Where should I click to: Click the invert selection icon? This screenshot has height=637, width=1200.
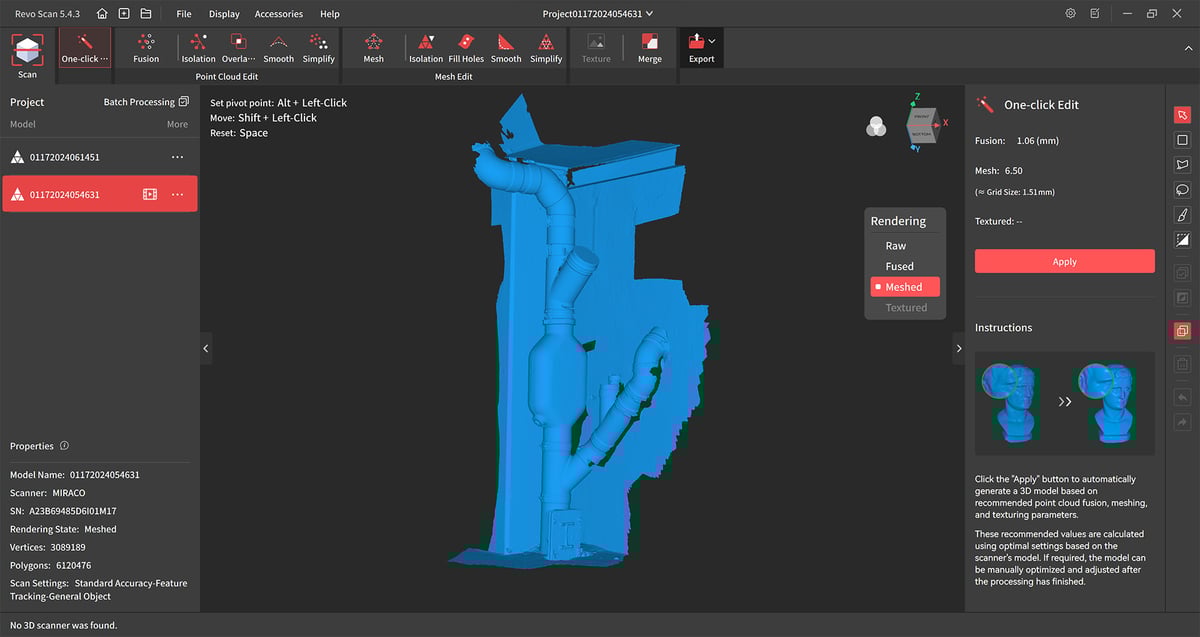tap(1182, 240)
